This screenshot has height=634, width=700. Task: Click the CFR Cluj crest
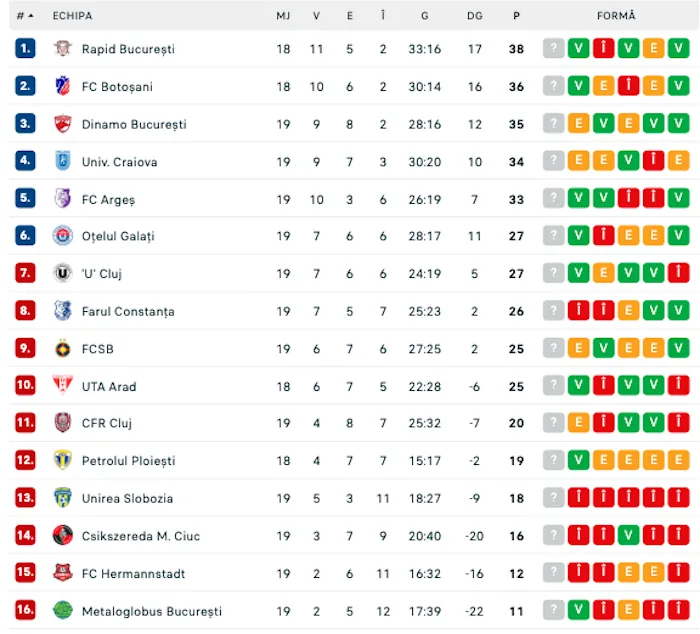click(62, 422)
